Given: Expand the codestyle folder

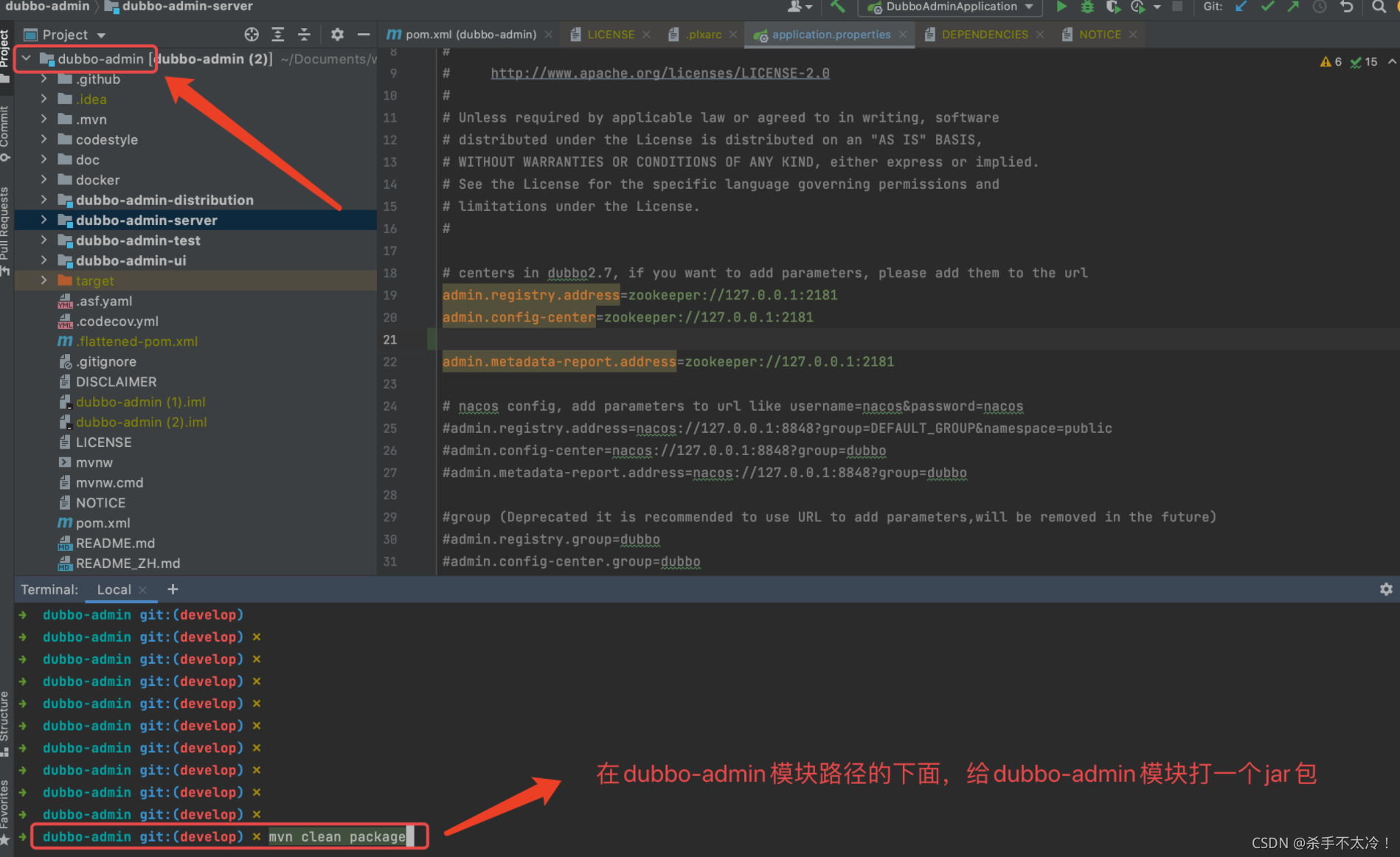Looking at the screenshot, I should 44,139.
